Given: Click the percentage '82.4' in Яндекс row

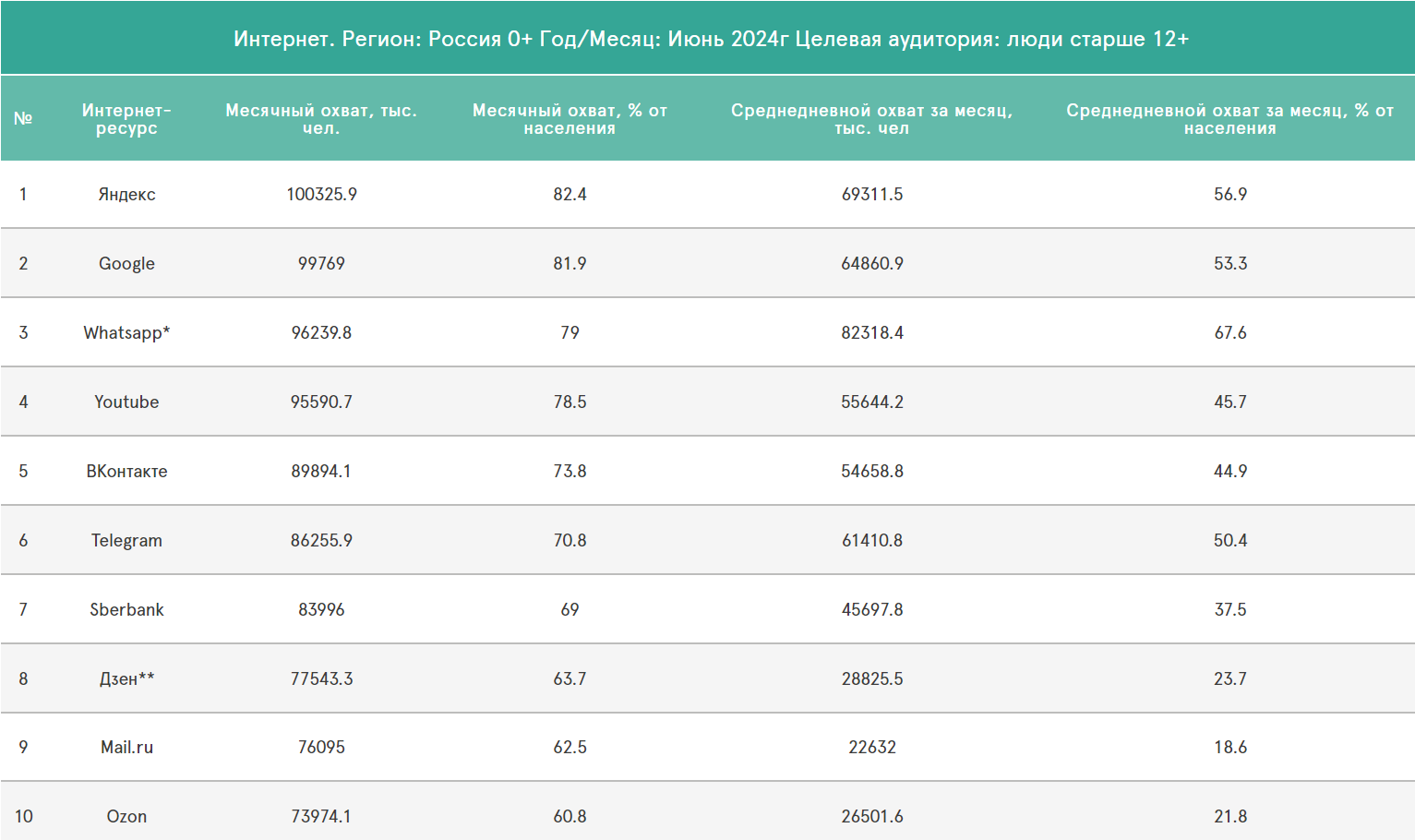Looking at the screenshot, I should 570,194.
